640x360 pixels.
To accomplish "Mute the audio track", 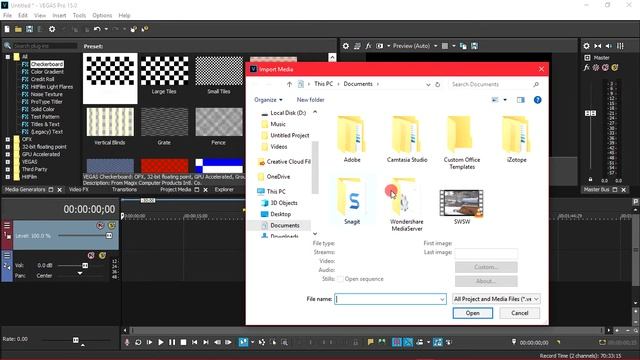I will [91, 256].
